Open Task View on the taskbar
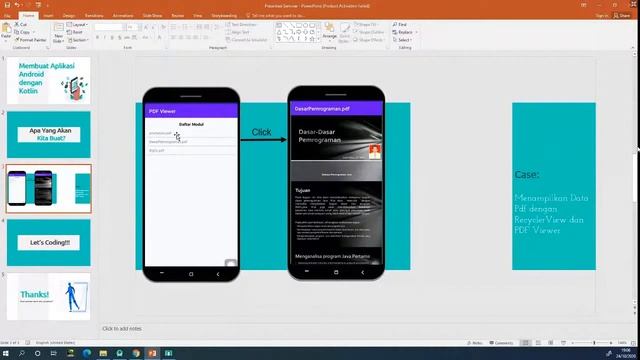Image resolution: width=640 pixels, height=360 pixels. 53,353
